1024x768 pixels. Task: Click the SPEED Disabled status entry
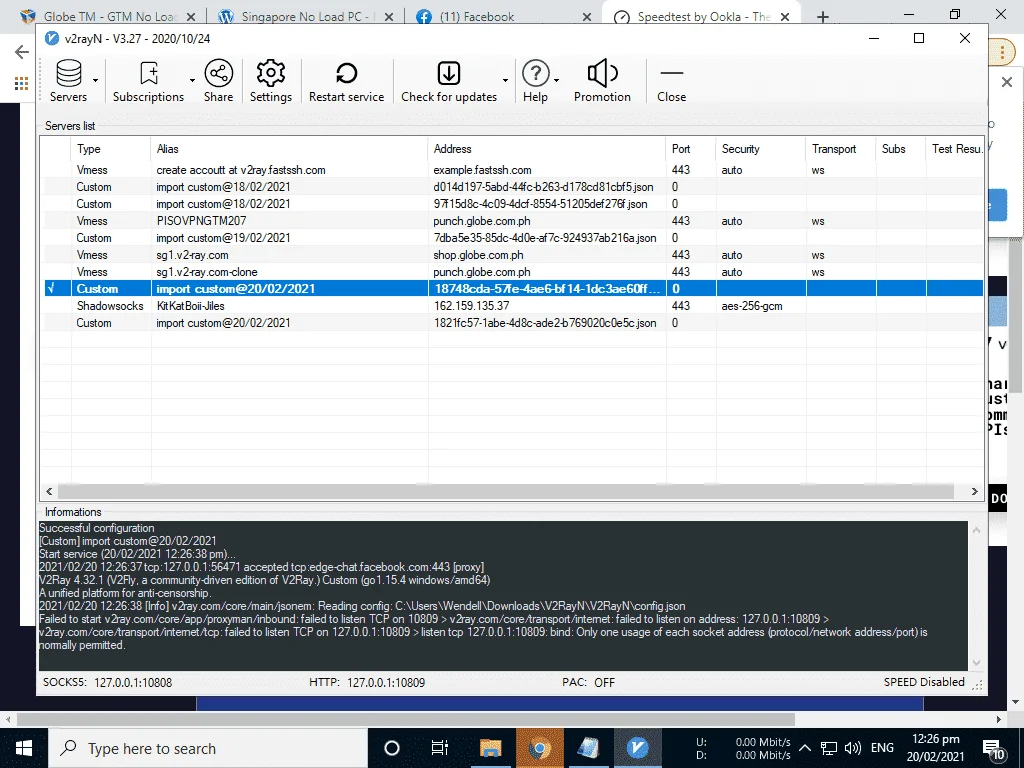[924, 682]
